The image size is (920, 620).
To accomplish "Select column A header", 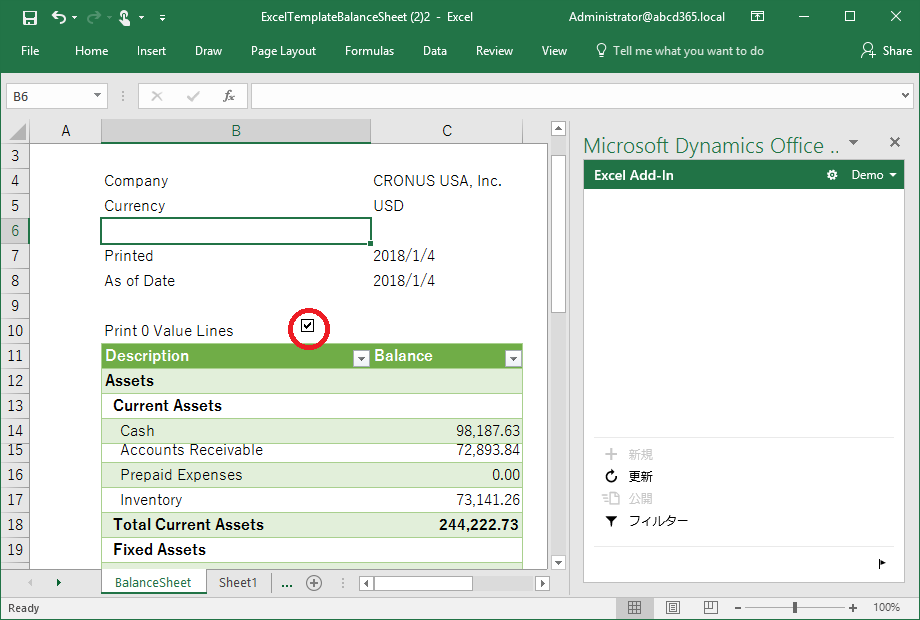I will point(66,131).
